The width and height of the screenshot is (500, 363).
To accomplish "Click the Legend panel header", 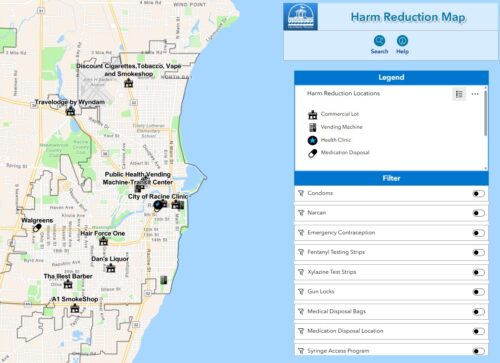I will [391, 78].
